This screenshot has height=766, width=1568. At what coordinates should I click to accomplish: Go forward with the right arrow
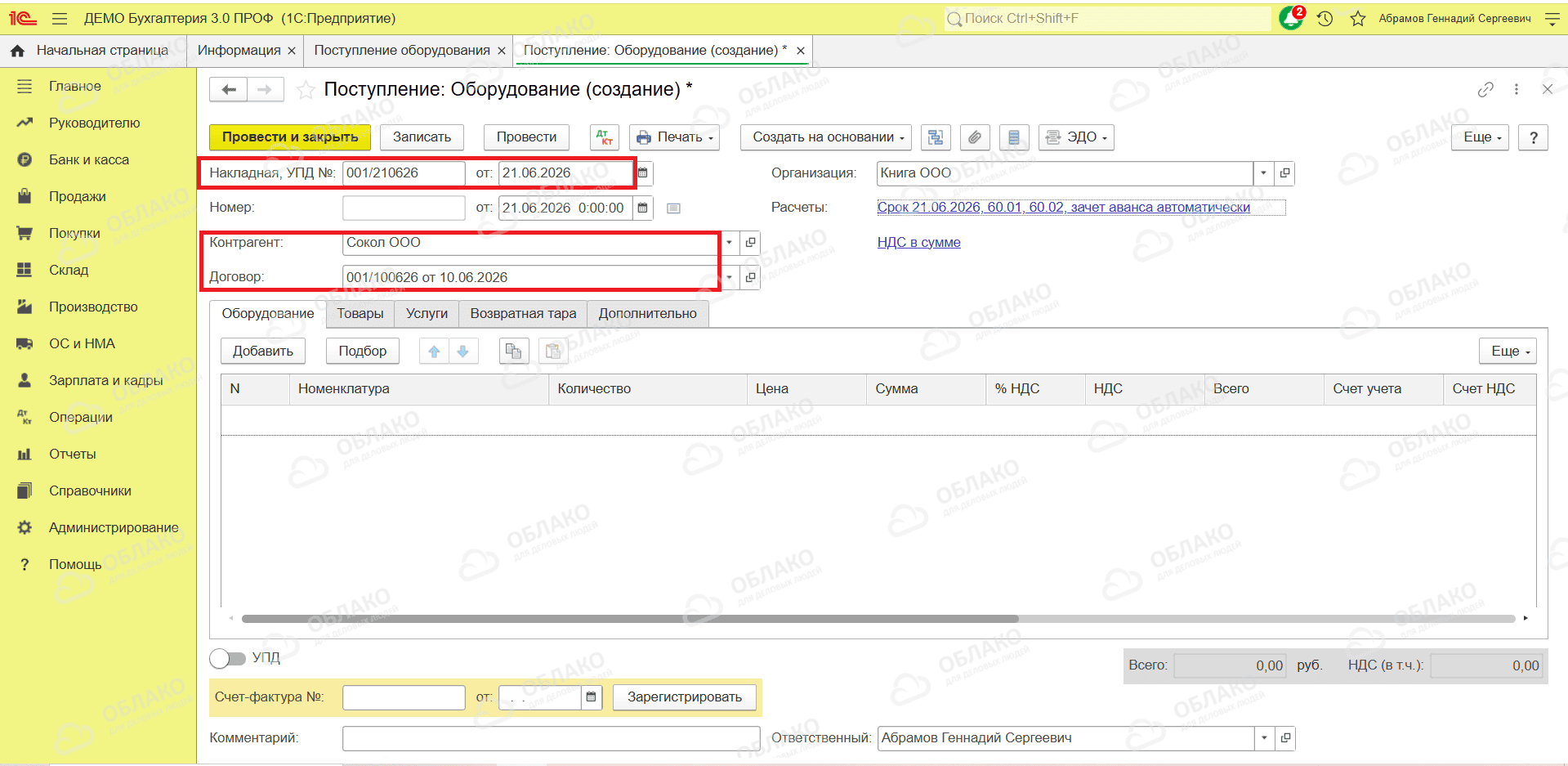(265, 89)
